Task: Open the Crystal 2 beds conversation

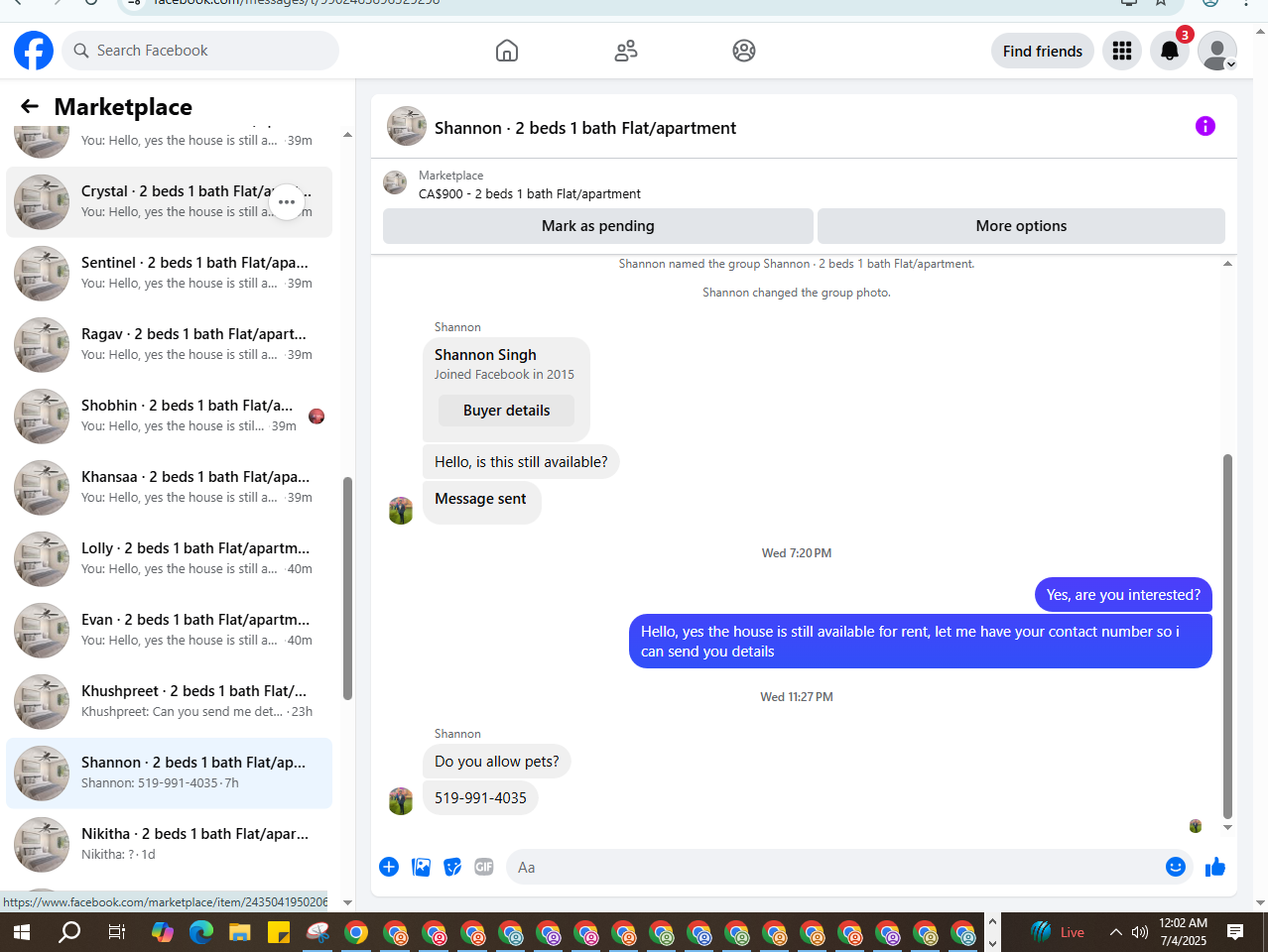Action: tap(169, 201)
